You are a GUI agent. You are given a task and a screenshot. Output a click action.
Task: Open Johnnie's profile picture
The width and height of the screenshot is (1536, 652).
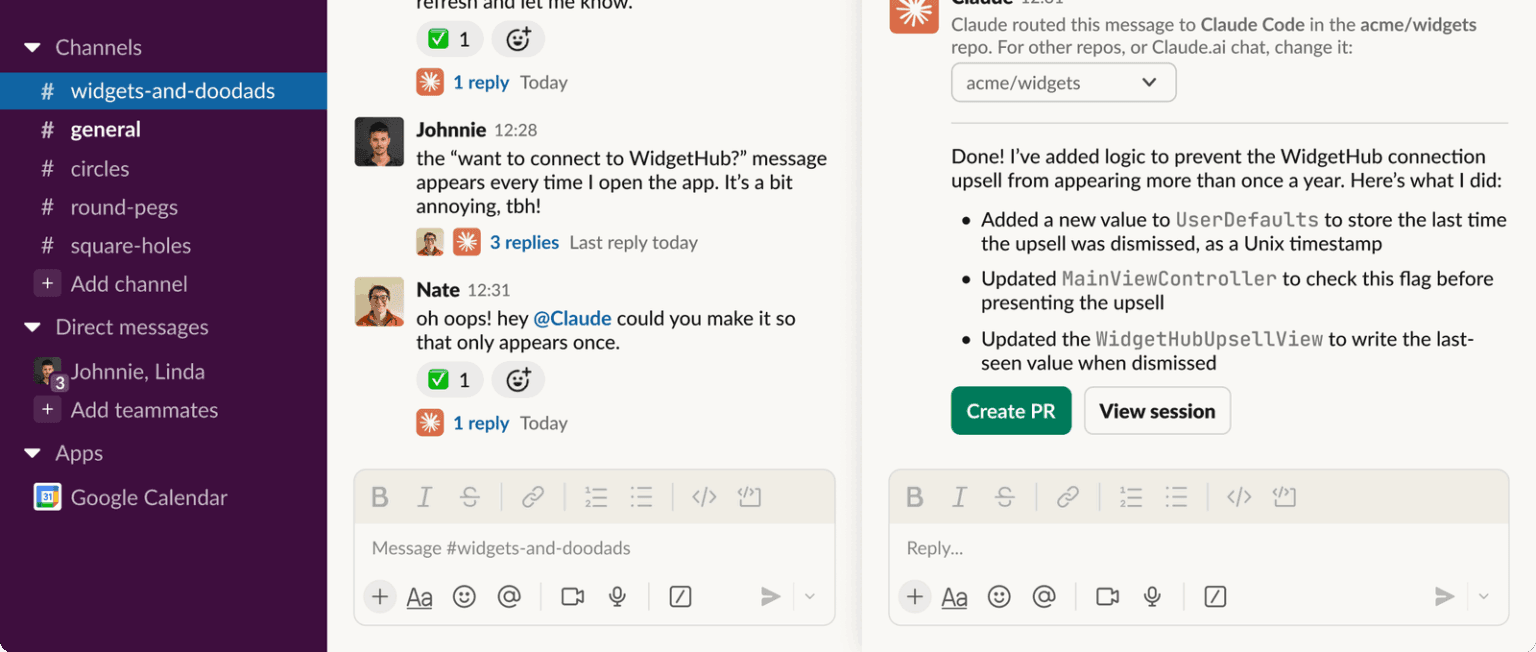380,142
